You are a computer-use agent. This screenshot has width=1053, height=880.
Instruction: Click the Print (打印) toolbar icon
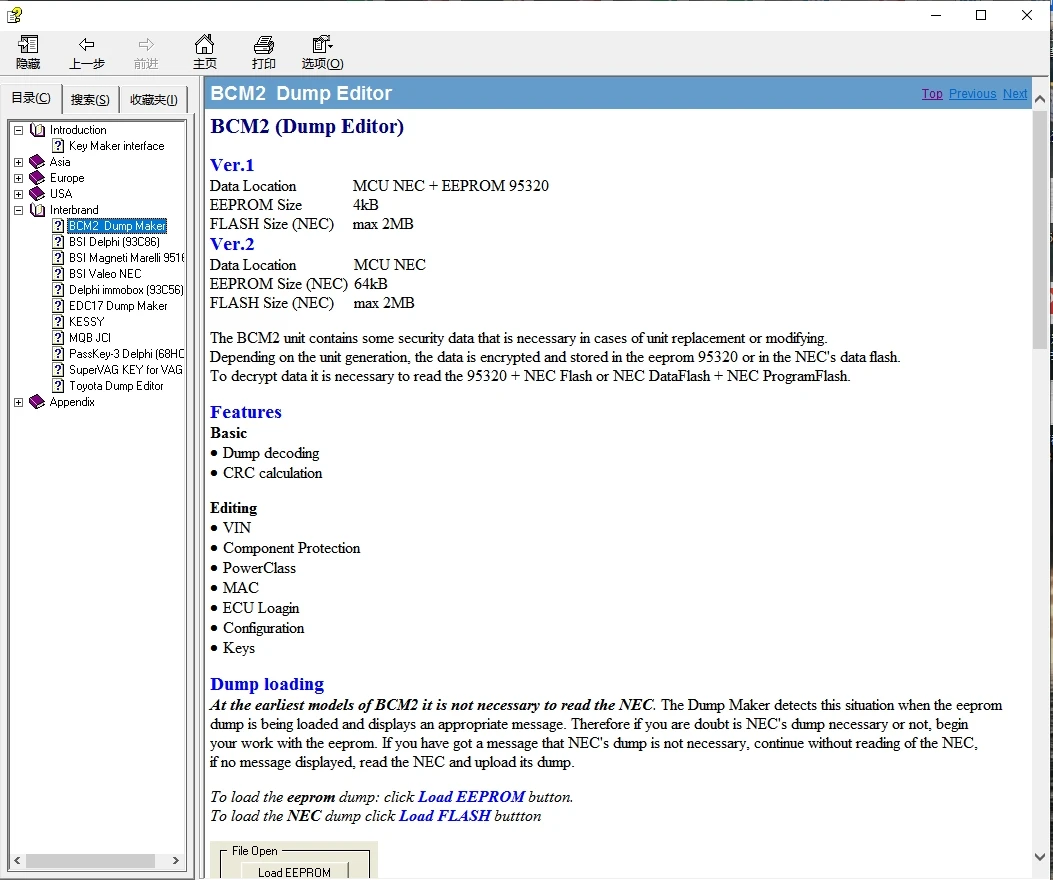click(263, 45)
